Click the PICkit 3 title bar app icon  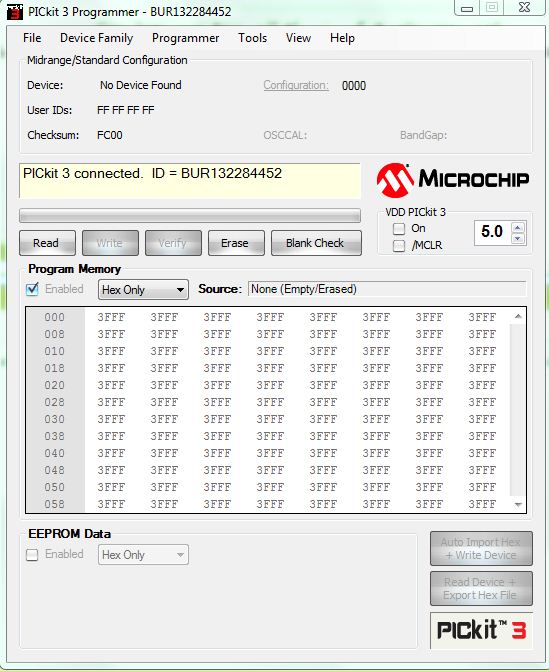(x=14, y=12)
